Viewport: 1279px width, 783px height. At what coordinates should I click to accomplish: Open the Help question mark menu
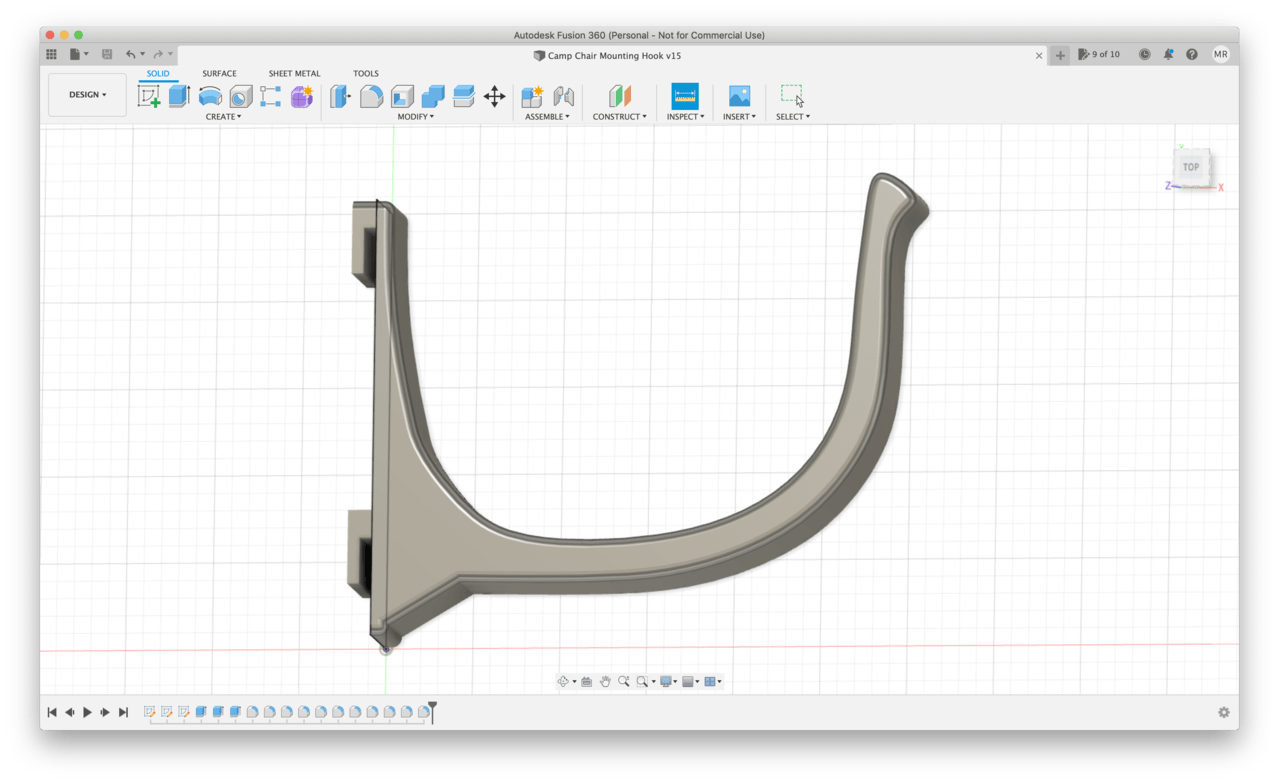pos(1192,54)
